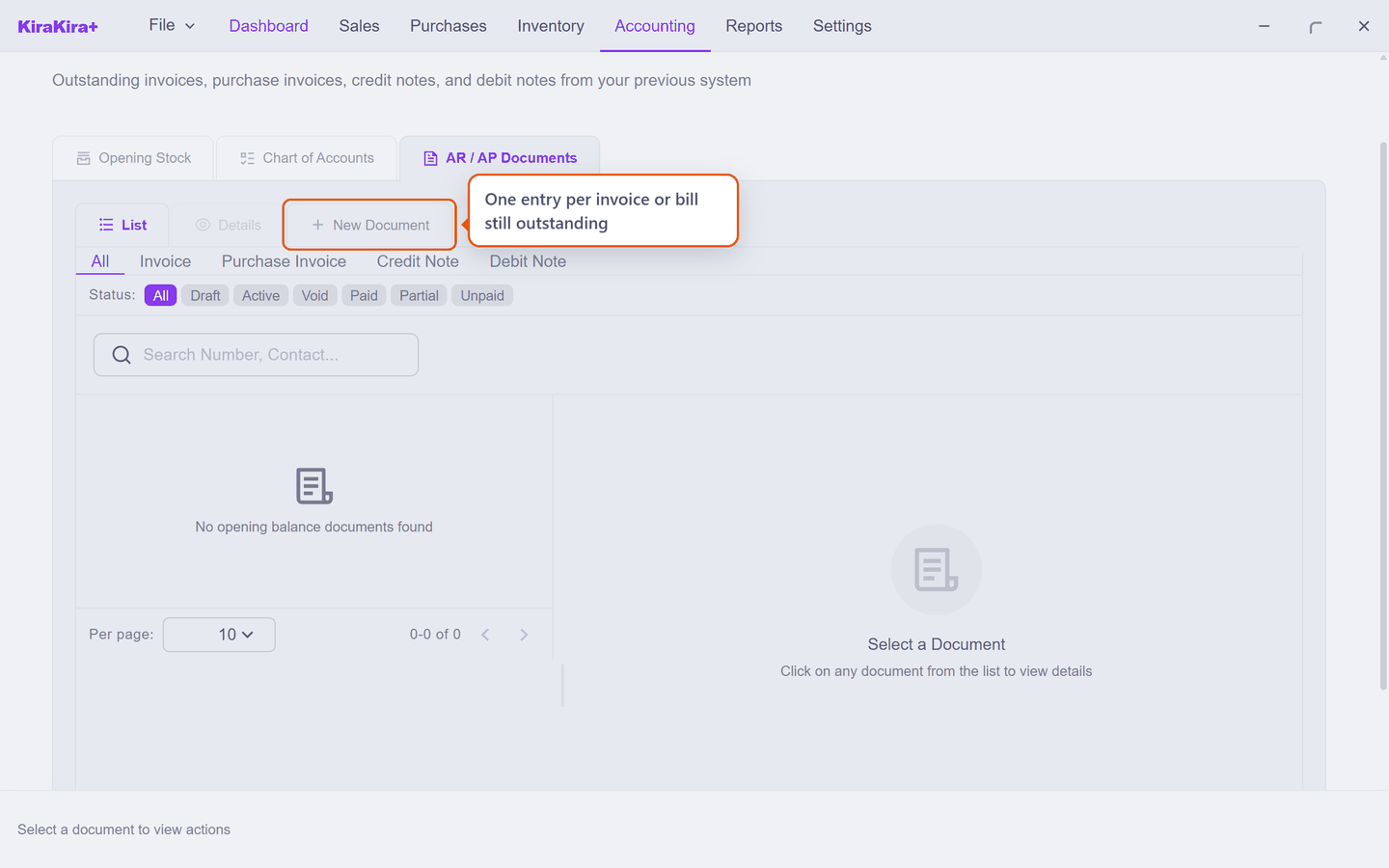Go to previous page arrow
The width and height of the screenshot is (1389, 868).
coord(485,635)
